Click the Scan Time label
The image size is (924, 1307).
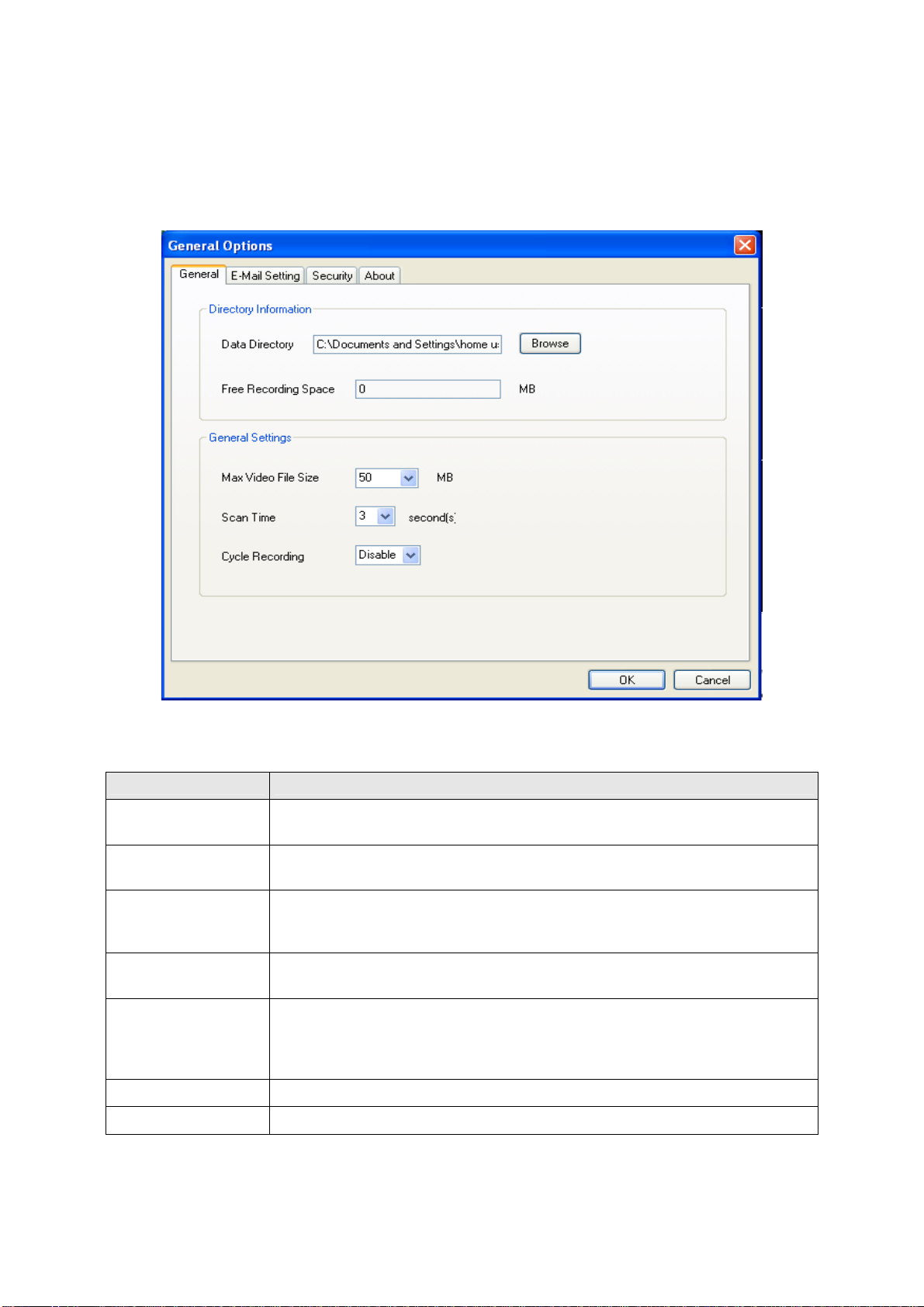tap(248, 518)
